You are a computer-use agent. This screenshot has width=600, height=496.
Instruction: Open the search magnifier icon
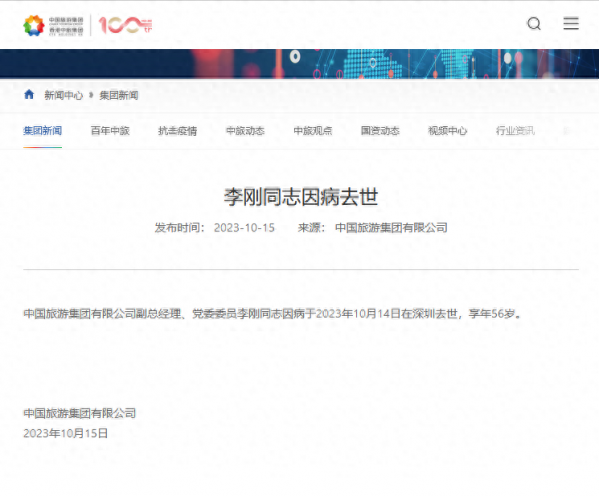[534, 24]
